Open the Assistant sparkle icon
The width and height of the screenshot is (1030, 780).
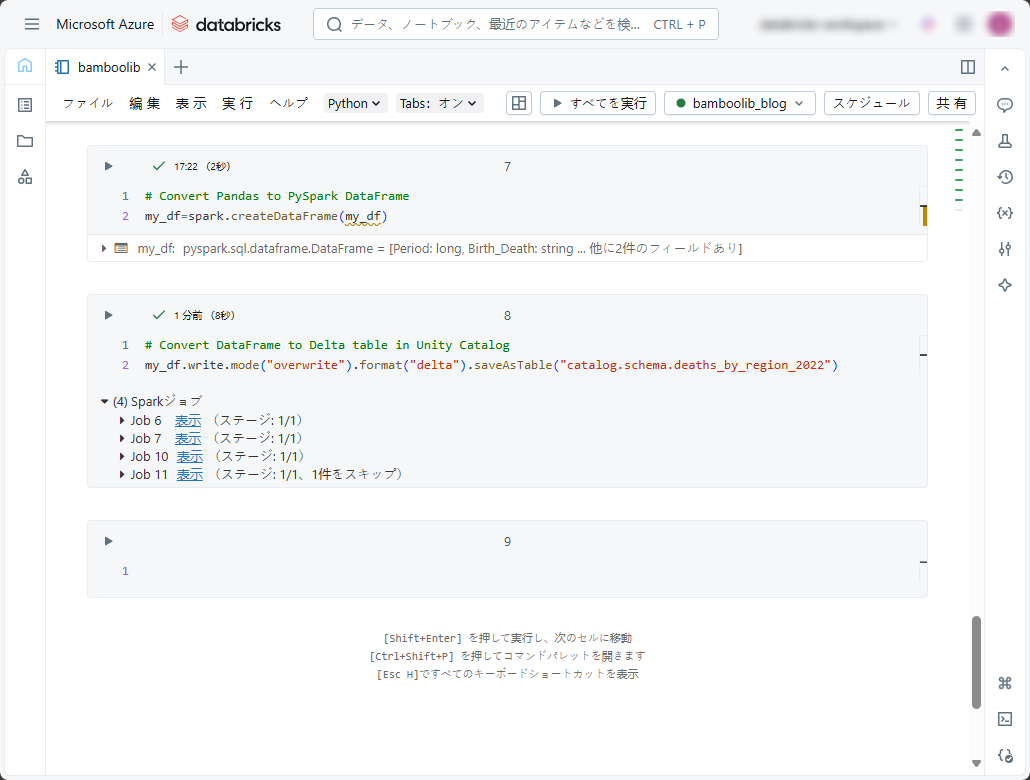click(1005, 285)
